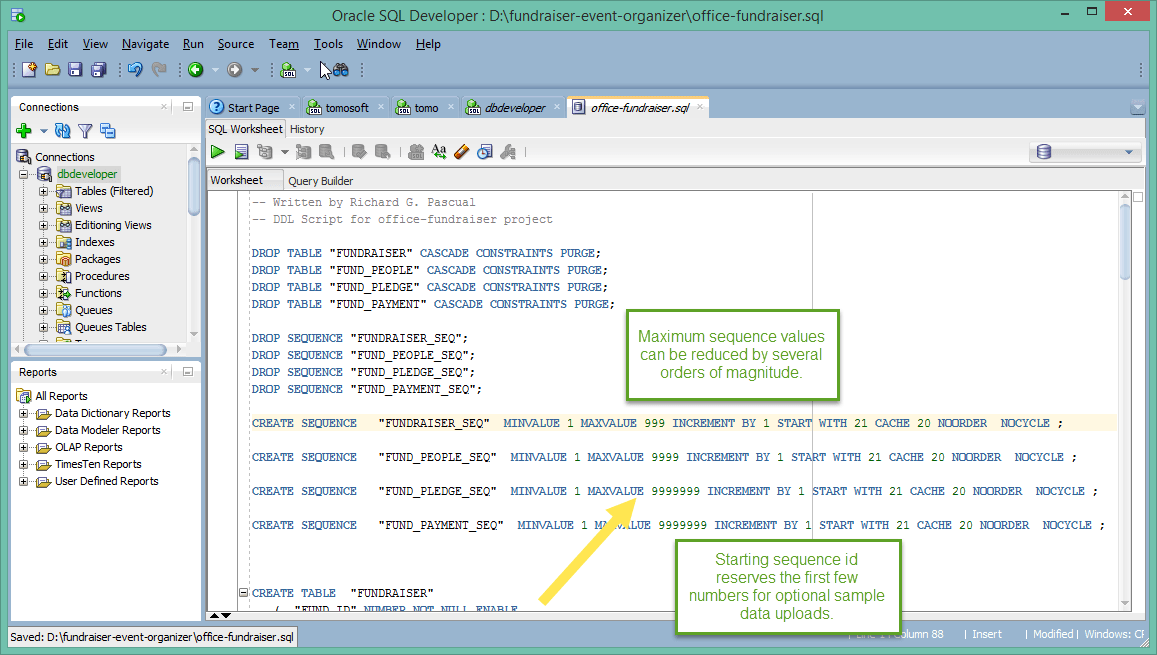Open the dropdown next to the Forward arrow
The image size is (1157, 655).
pyautogui.click(x=255, y=70)
